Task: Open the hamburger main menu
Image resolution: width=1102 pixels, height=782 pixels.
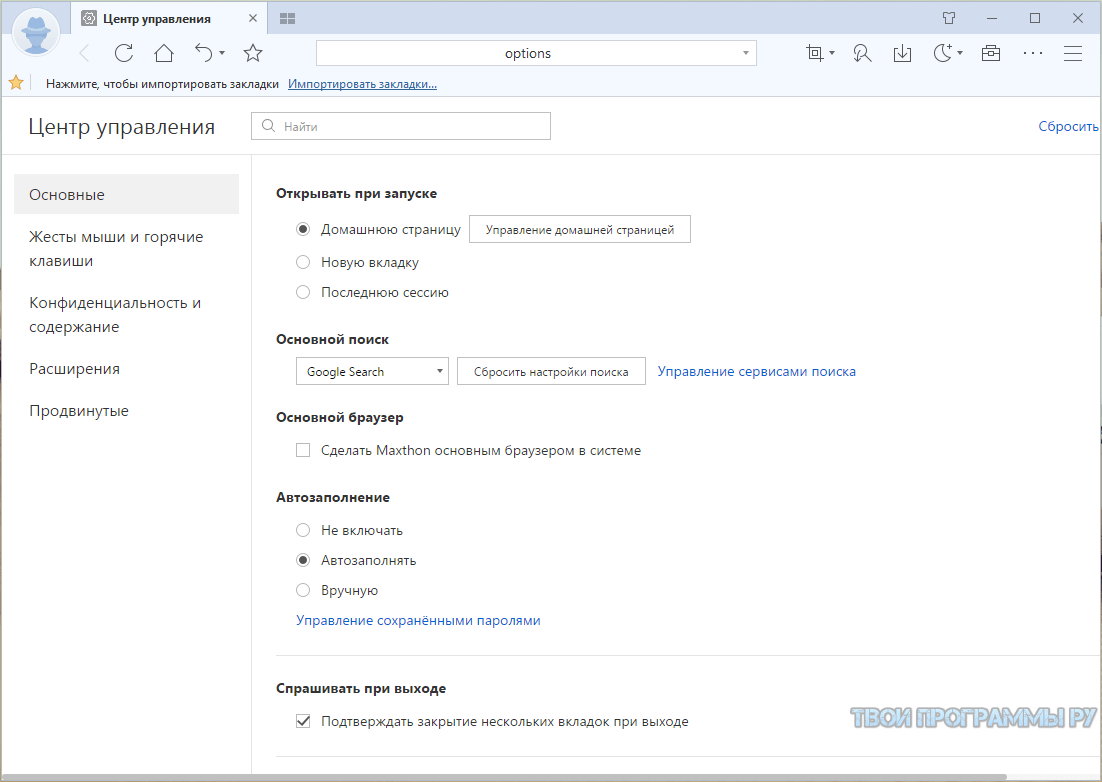Action: click(x=1073, y=53)
